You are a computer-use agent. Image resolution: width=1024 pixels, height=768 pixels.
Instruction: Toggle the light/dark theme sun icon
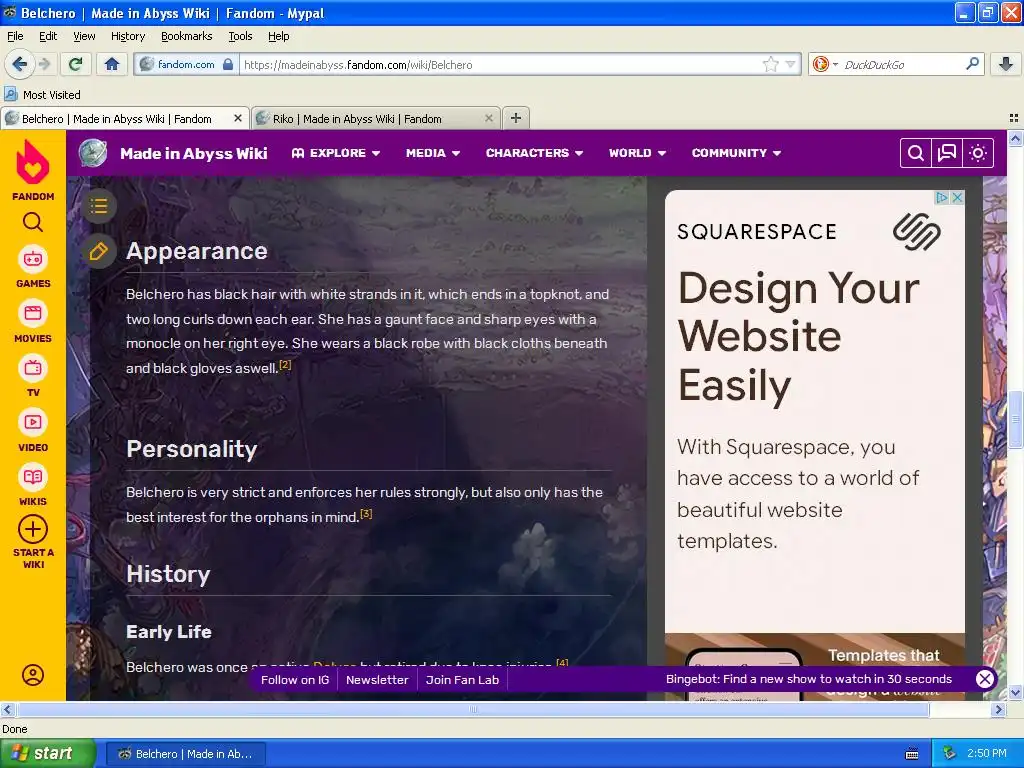coord(978,153)
